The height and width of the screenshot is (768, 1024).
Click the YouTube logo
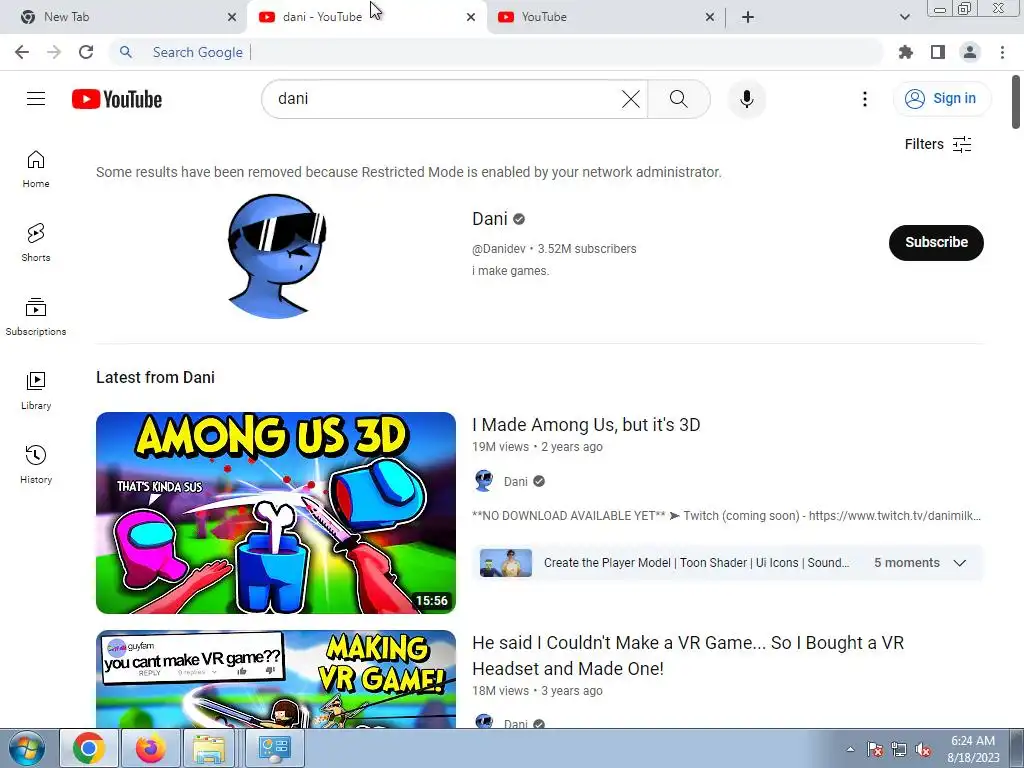pyautogui.click(x=117, y=99)
